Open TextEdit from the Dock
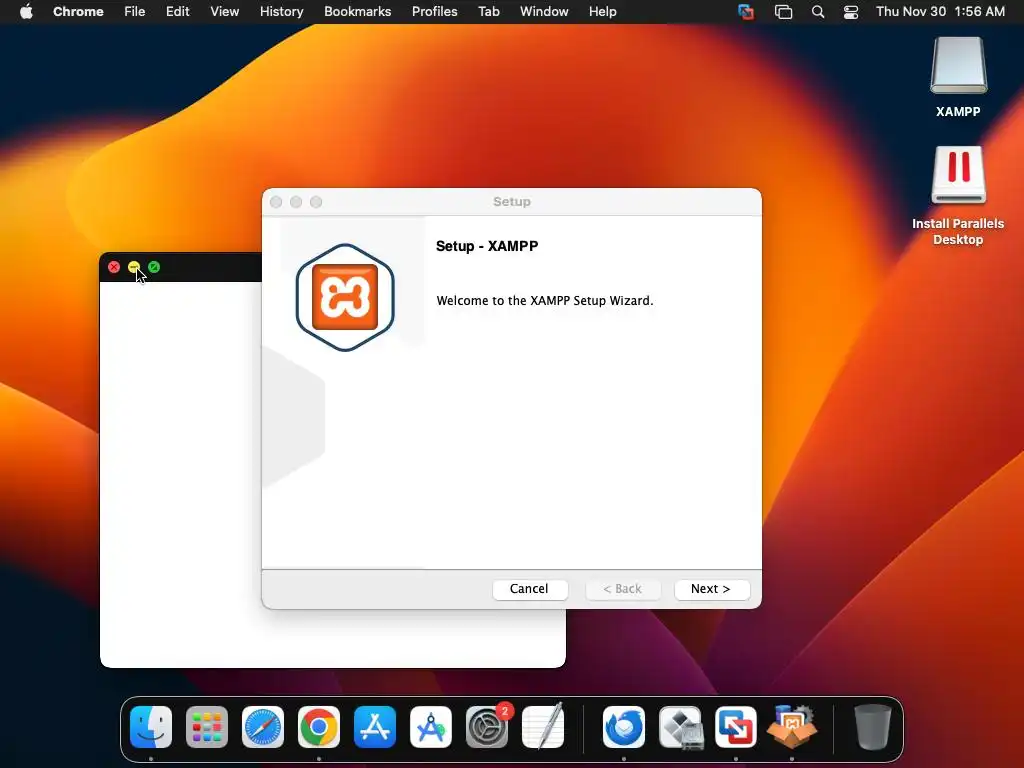1024x768 pixels. point(543,726)
